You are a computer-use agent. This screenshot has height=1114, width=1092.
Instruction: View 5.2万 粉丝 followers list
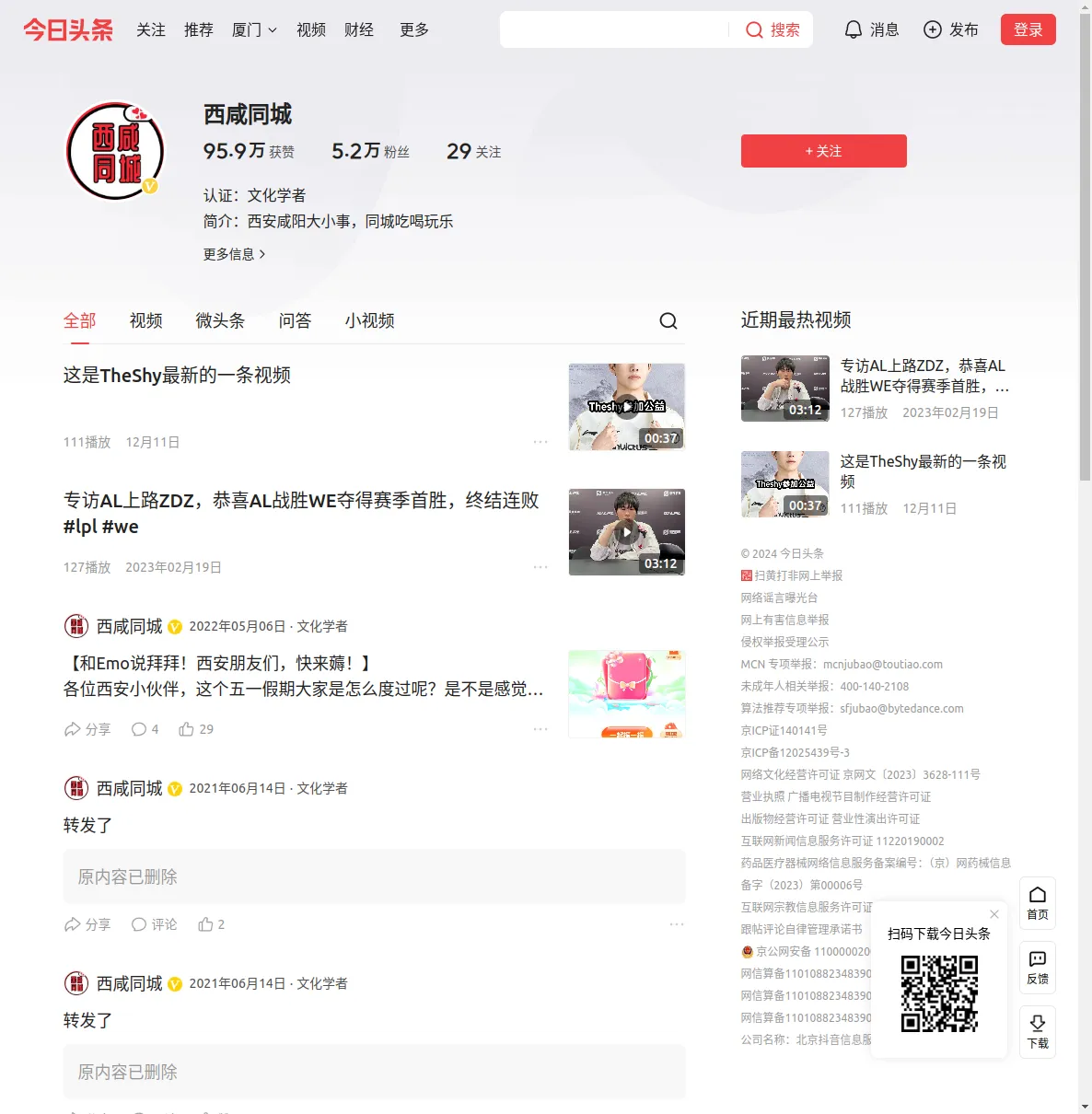370,151
